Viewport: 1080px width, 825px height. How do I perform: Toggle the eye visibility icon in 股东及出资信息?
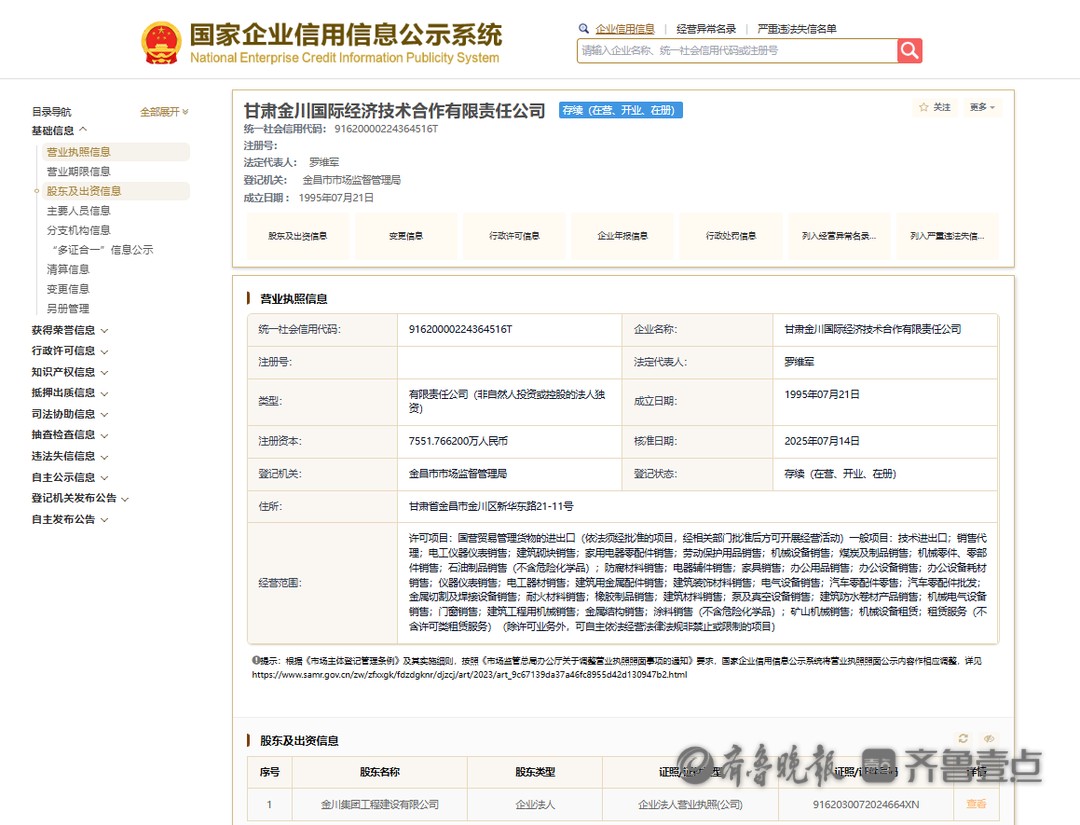tap(989, 739)
